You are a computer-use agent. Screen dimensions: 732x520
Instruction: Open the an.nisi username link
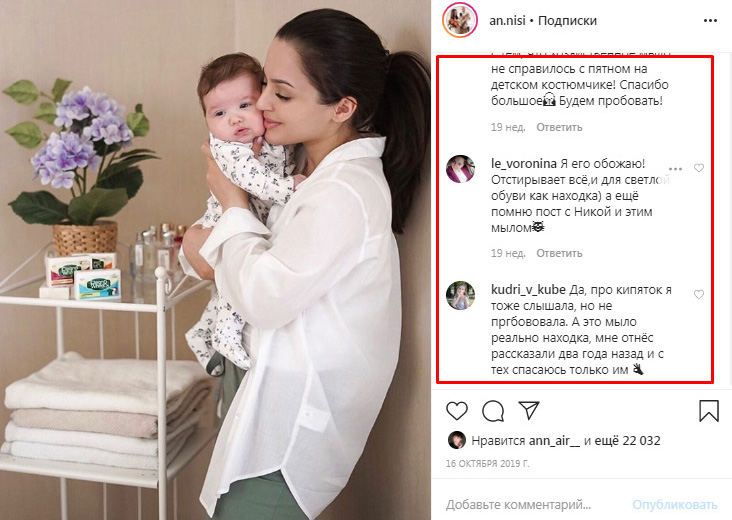tap(507, 21)
